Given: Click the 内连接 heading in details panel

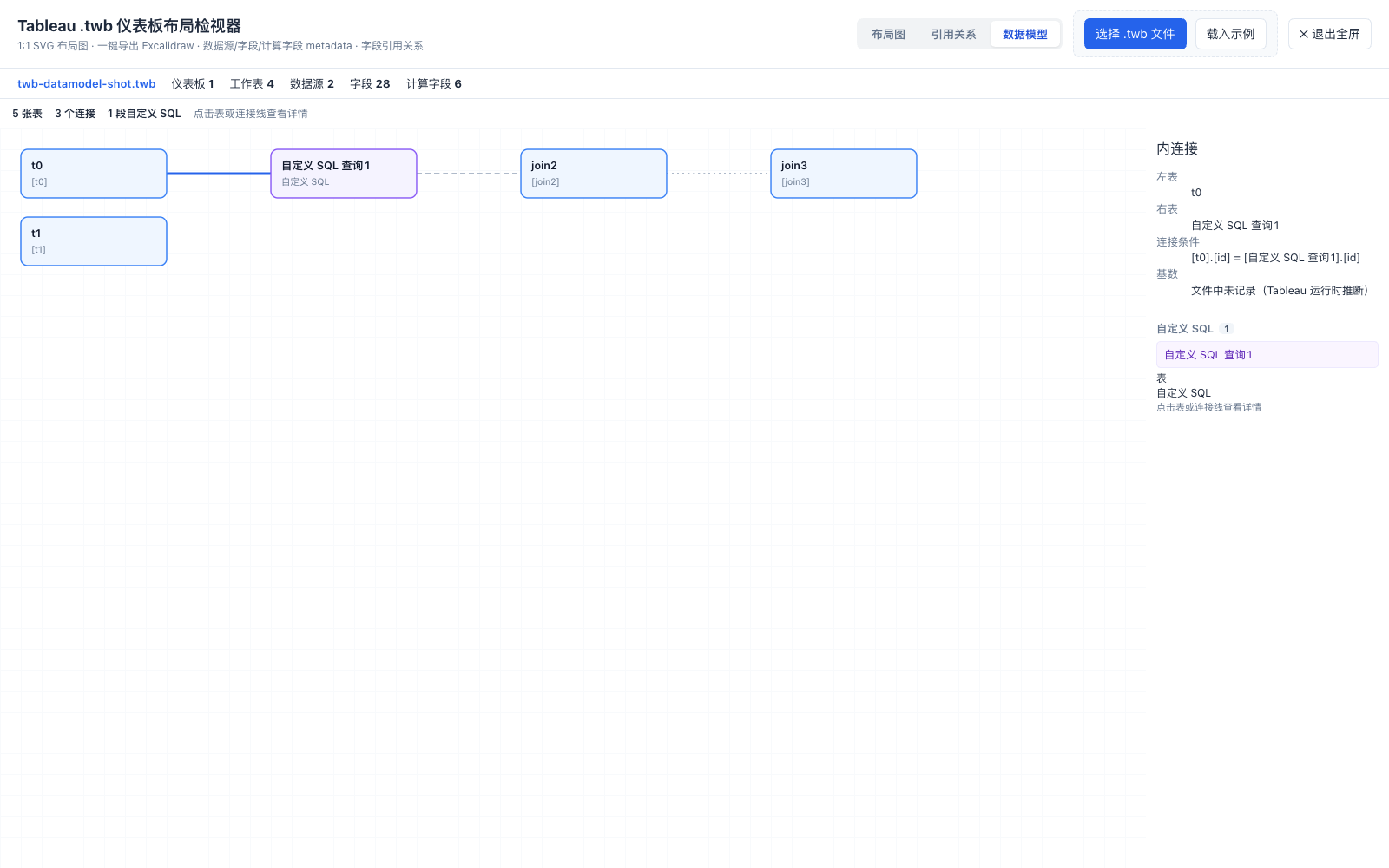Looking at the screenshot, I should [x=1177, y=148].
